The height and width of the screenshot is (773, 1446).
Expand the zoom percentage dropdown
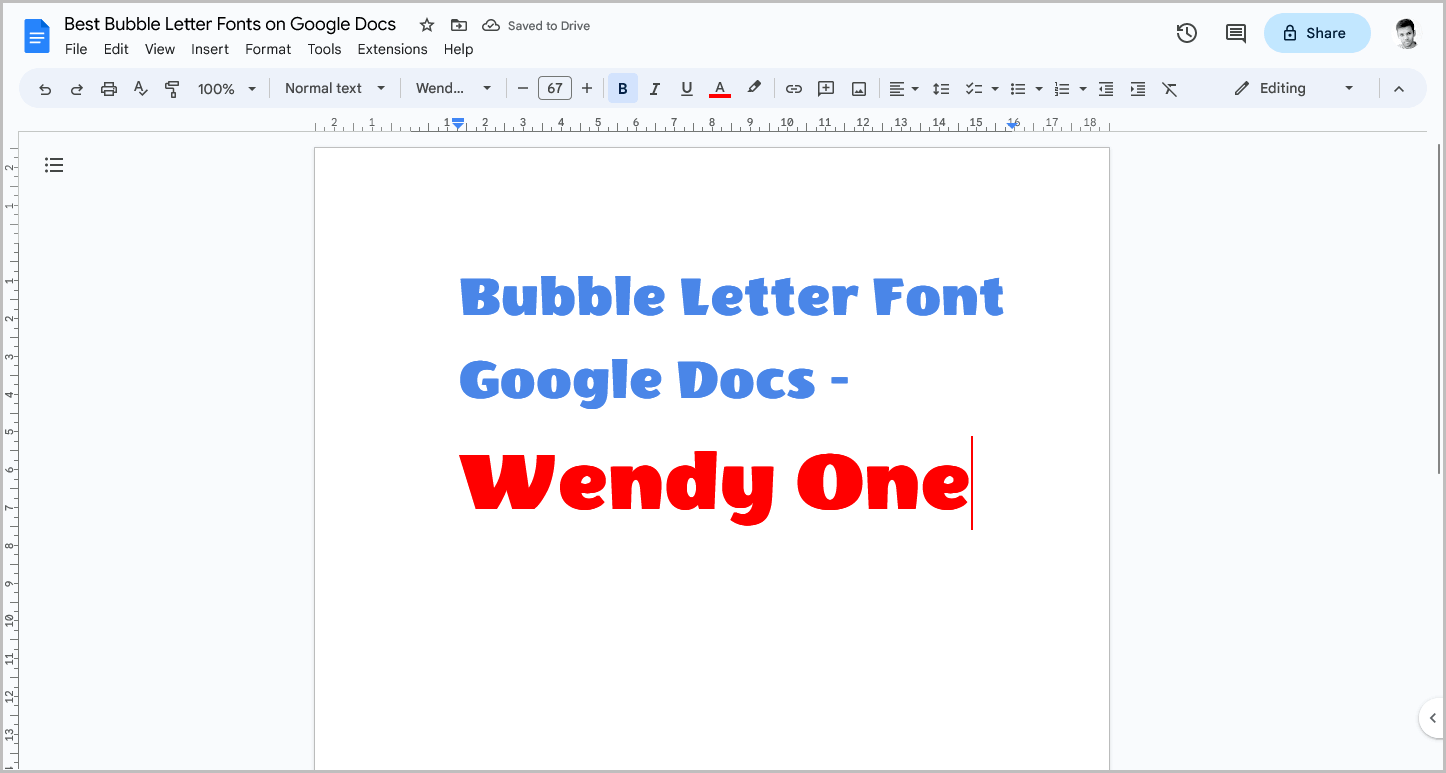coord(226,88)
